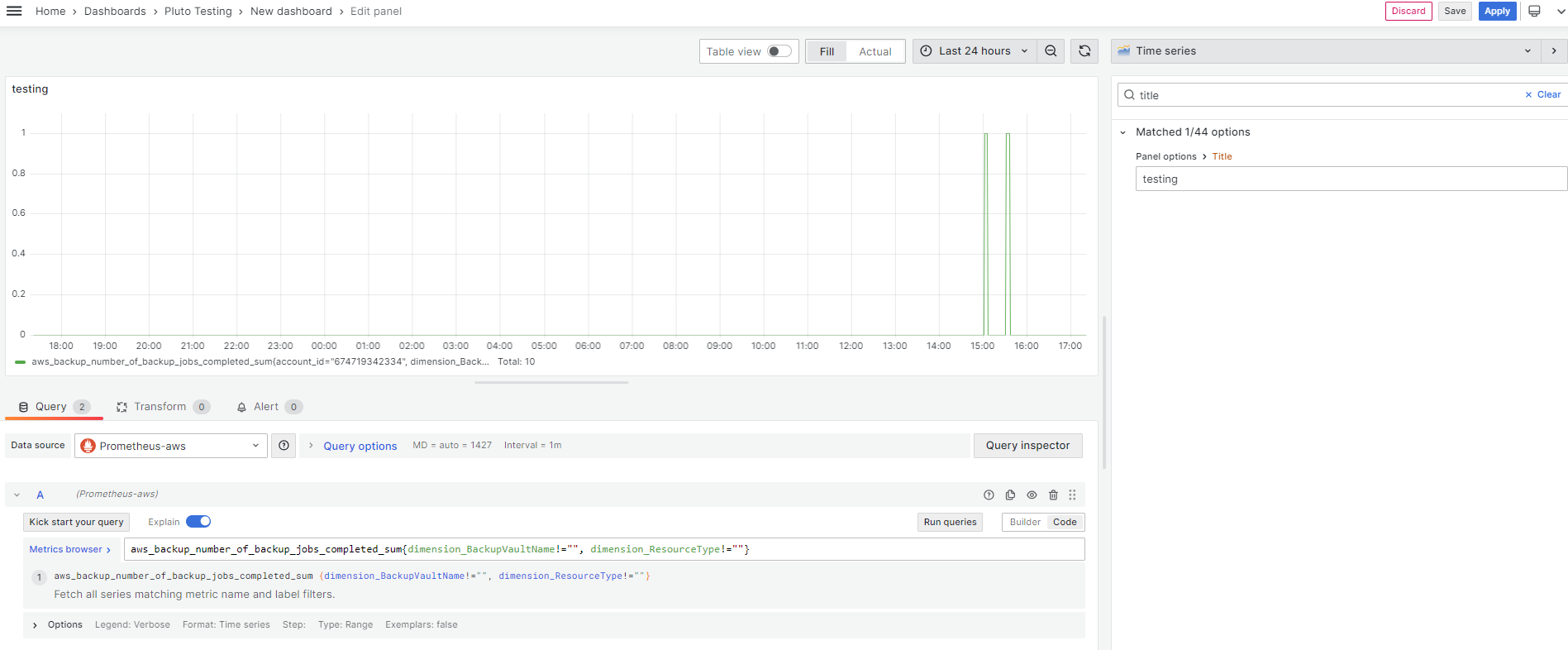Image resolution: width=1568 pixels, height=650 pixels.
Task: Open the Metrics browser
Action: pyautogui.click(x=70, y=549)
